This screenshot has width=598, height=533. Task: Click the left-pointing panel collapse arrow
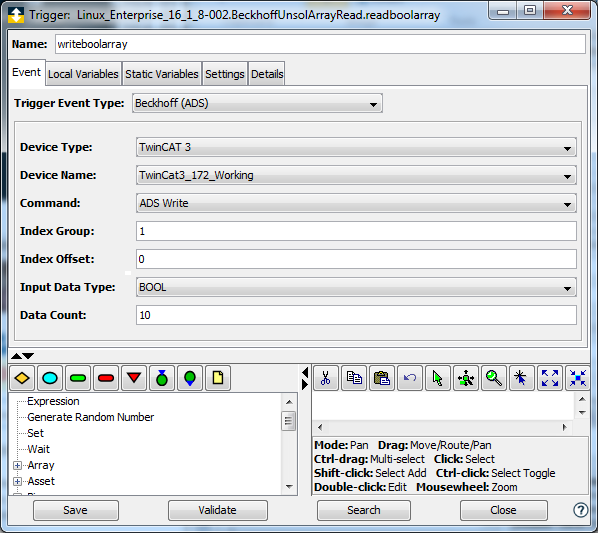pyautogui.click(x=305, y=372)
